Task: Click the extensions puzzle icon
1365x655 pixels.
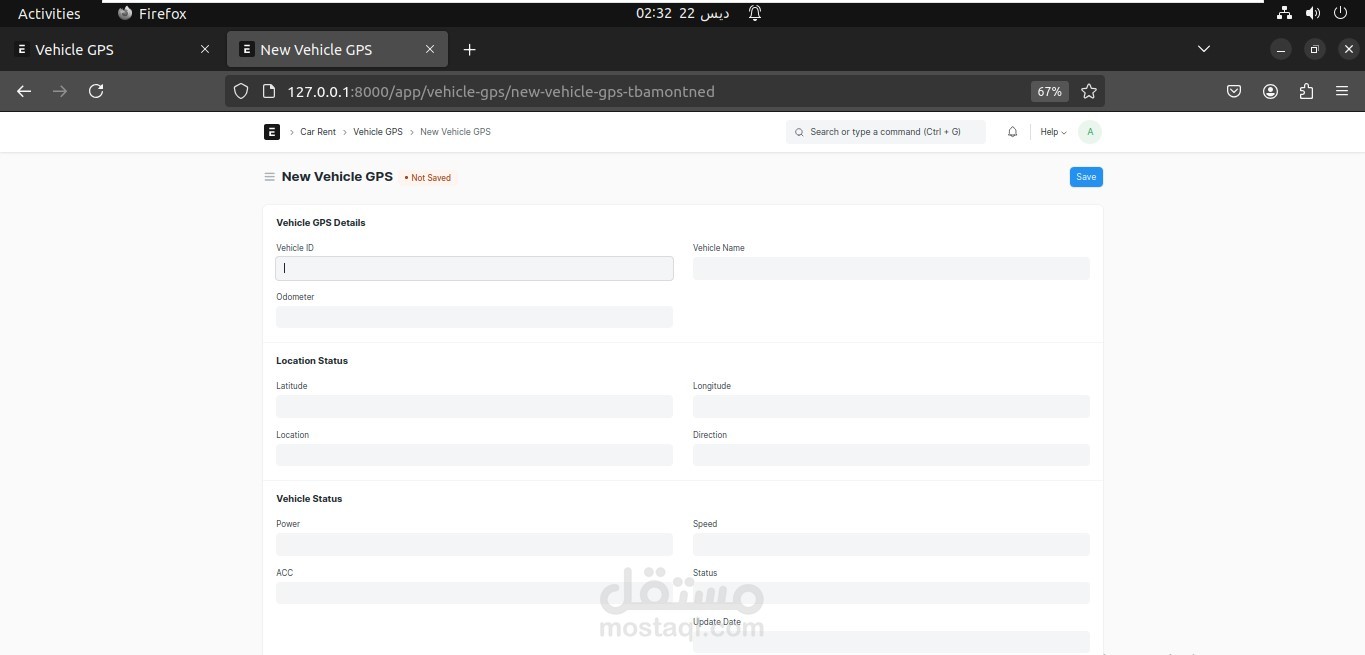Action: [x=1306, y=91]
